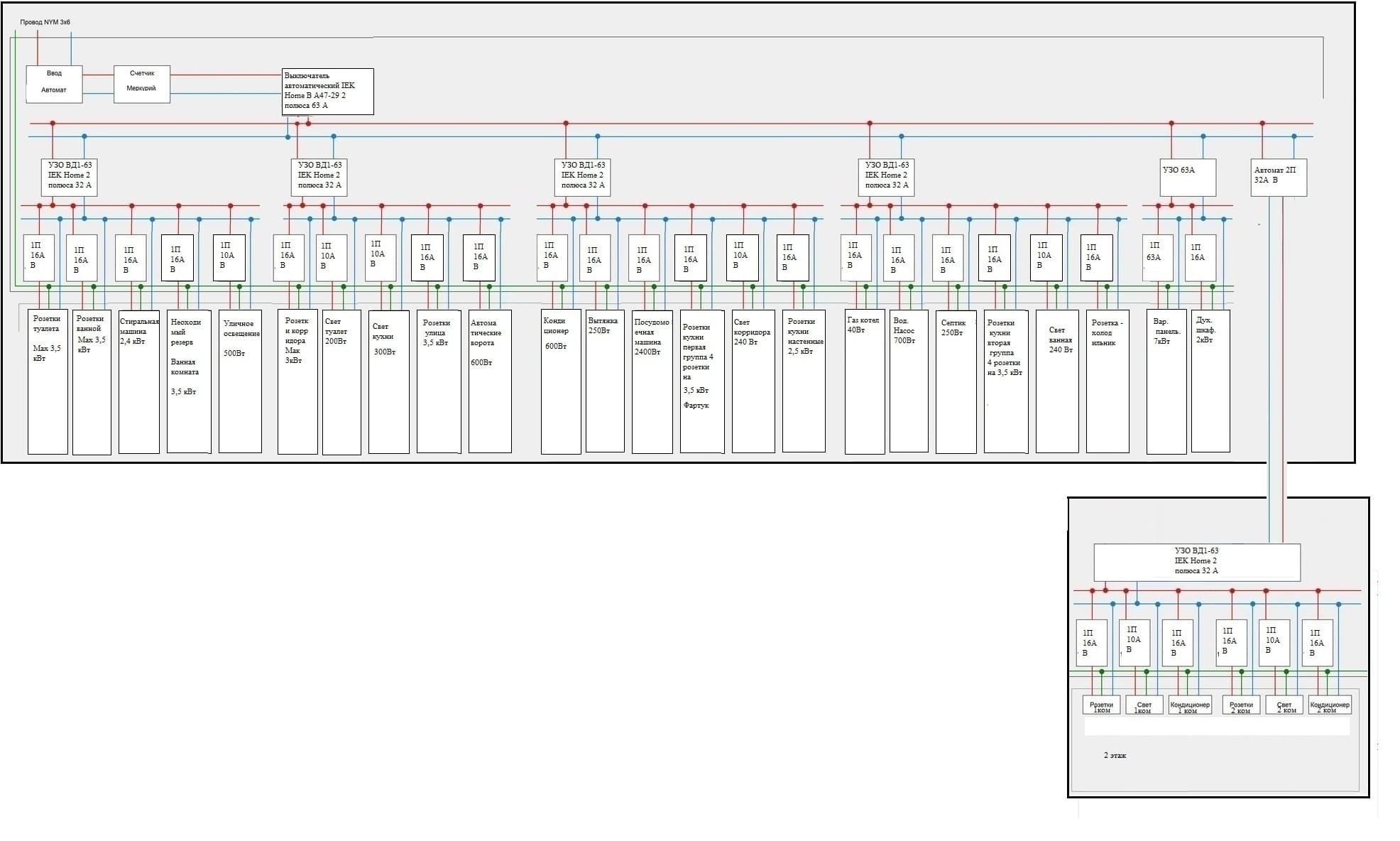Click the Септик 250Вт load box
This screenshot has width=1400, height=841.
956,381
